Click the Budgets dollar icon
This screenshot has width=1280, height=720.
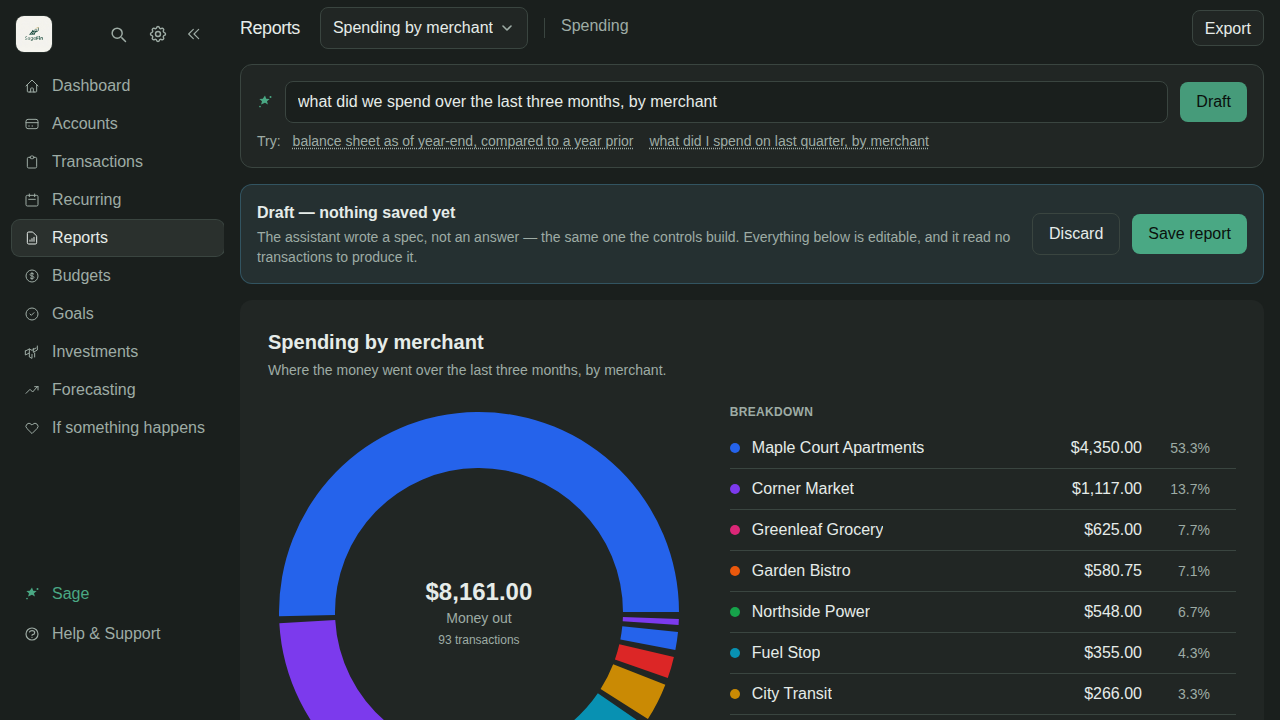point(32,276)
